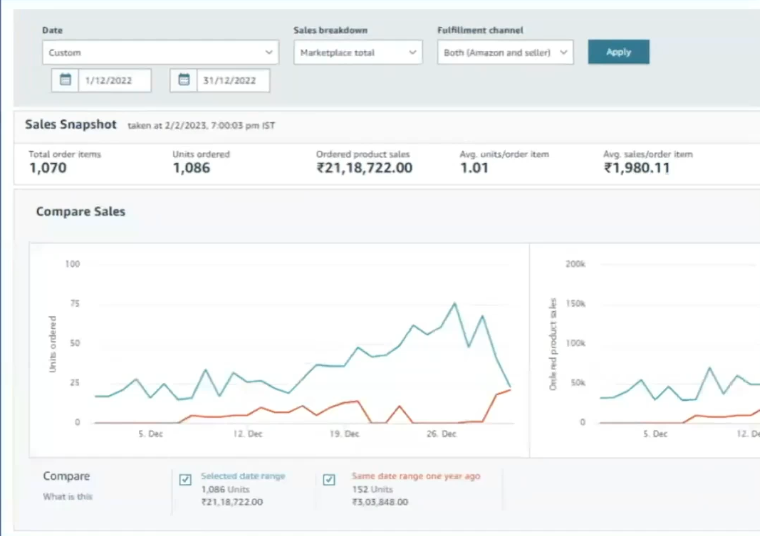Screen dimensions: 760x536
Task: Edit the end date field 31/12/2022
Action: click(x=233, y=80)
